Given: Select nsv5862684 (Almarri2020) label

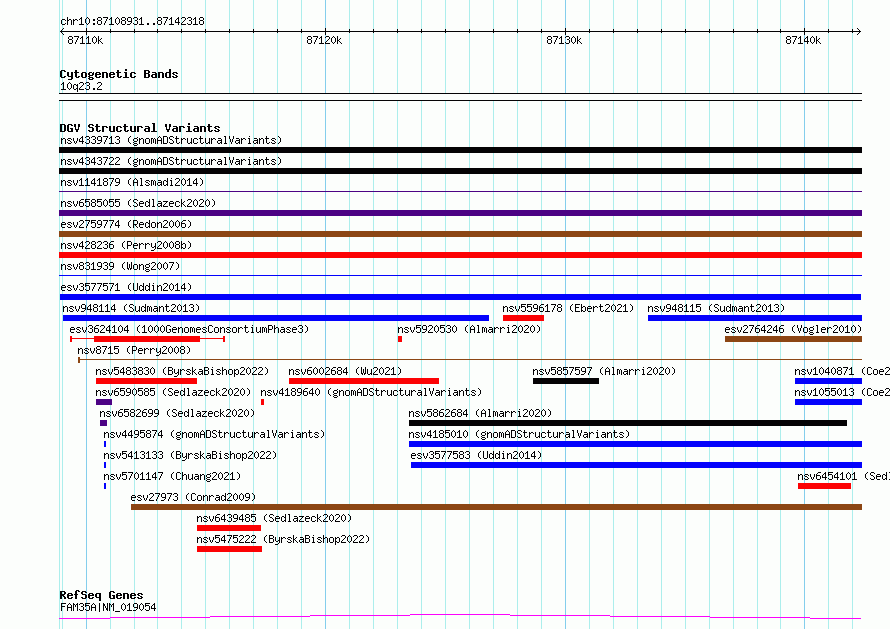Looking at the screenshot, I should coord(480,413).
